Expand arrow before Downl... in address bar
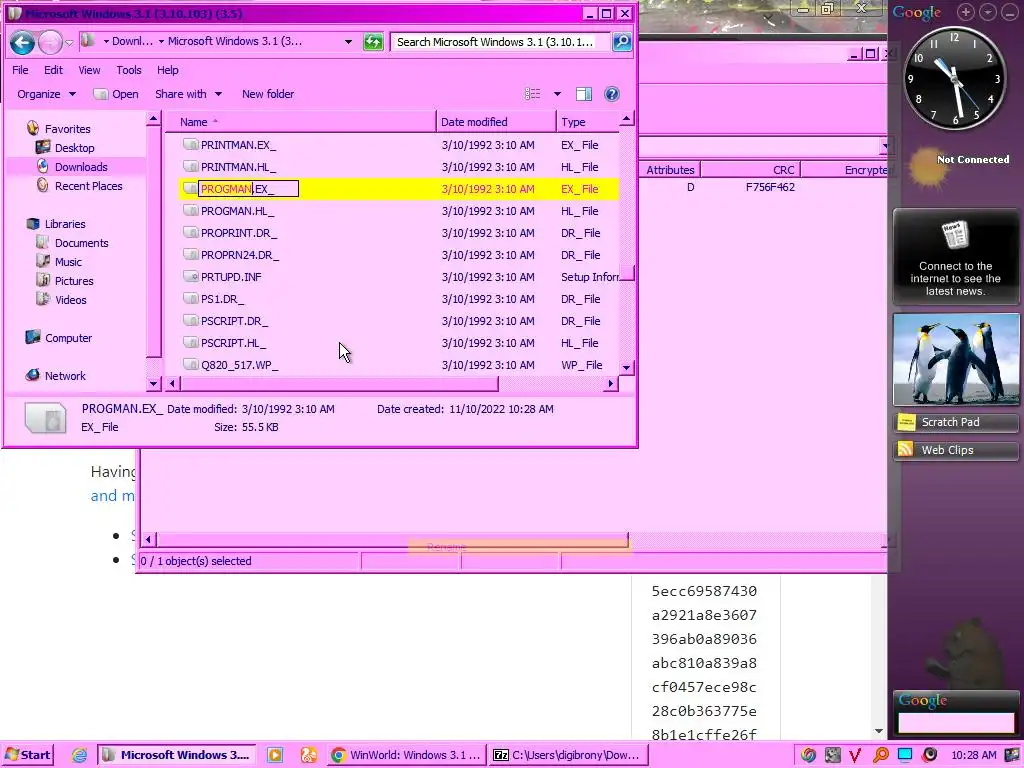 point(106,42)
